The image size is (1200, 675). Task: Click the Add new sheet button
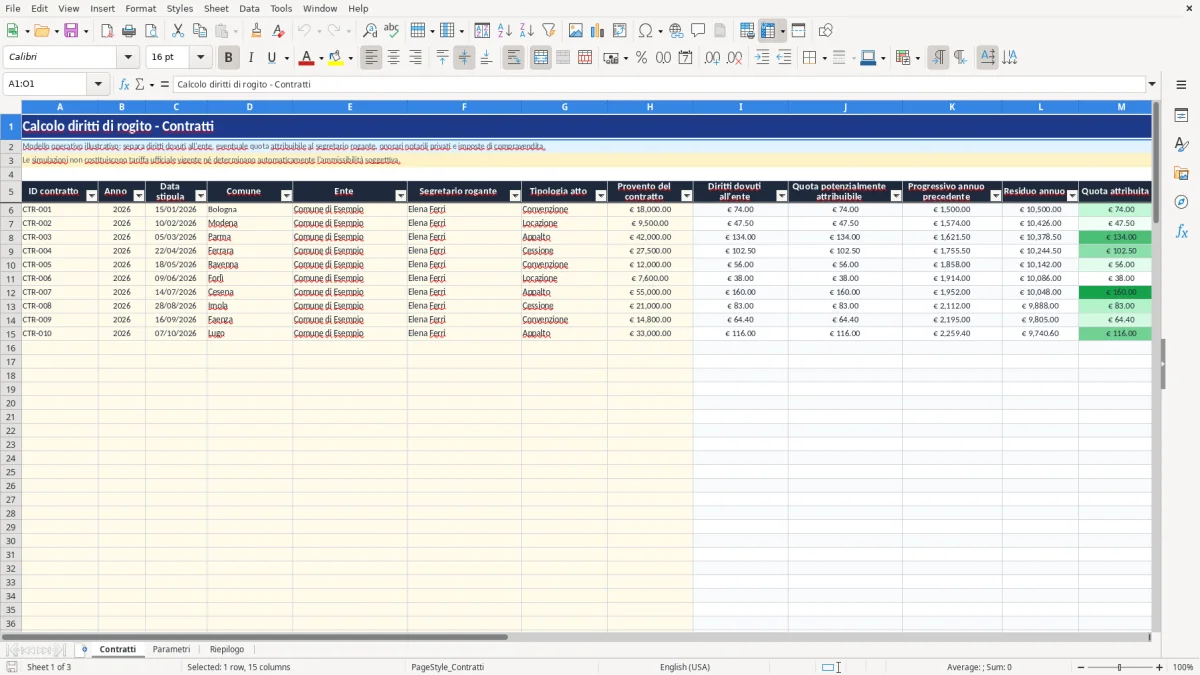tap(84, 649)
